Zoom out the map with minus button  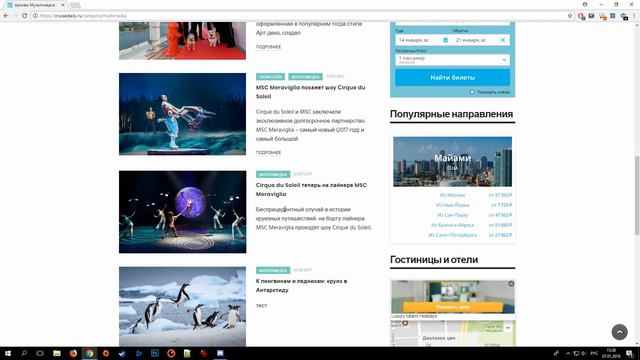click(x=508, y=328)
